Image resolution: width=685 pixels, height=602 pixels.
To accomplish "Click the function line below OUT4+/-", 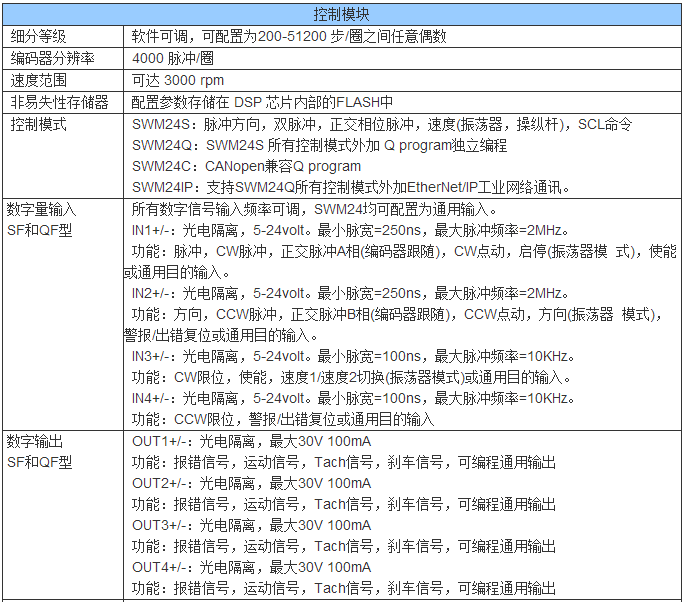I will coord(344,588).
